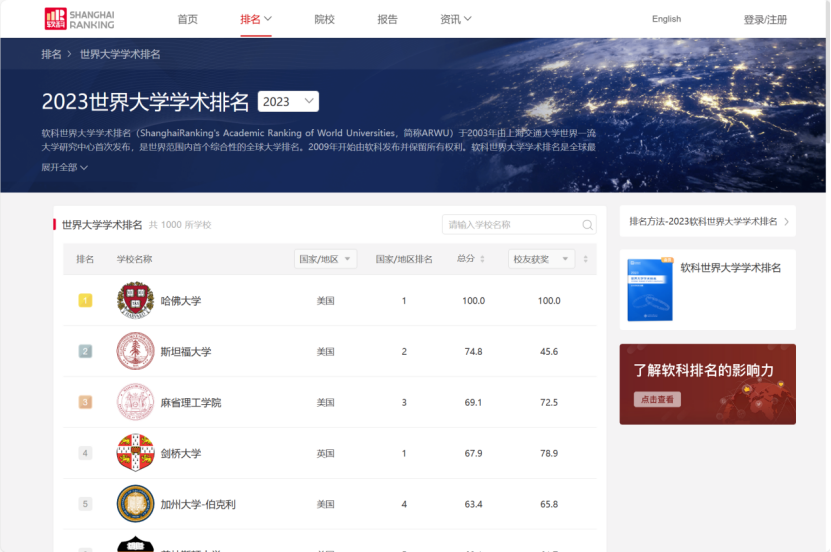The height and width of the screenshot is (552, 831).
Task: Open 加州大学-伯克利 school name
Action: pos(198,504)
